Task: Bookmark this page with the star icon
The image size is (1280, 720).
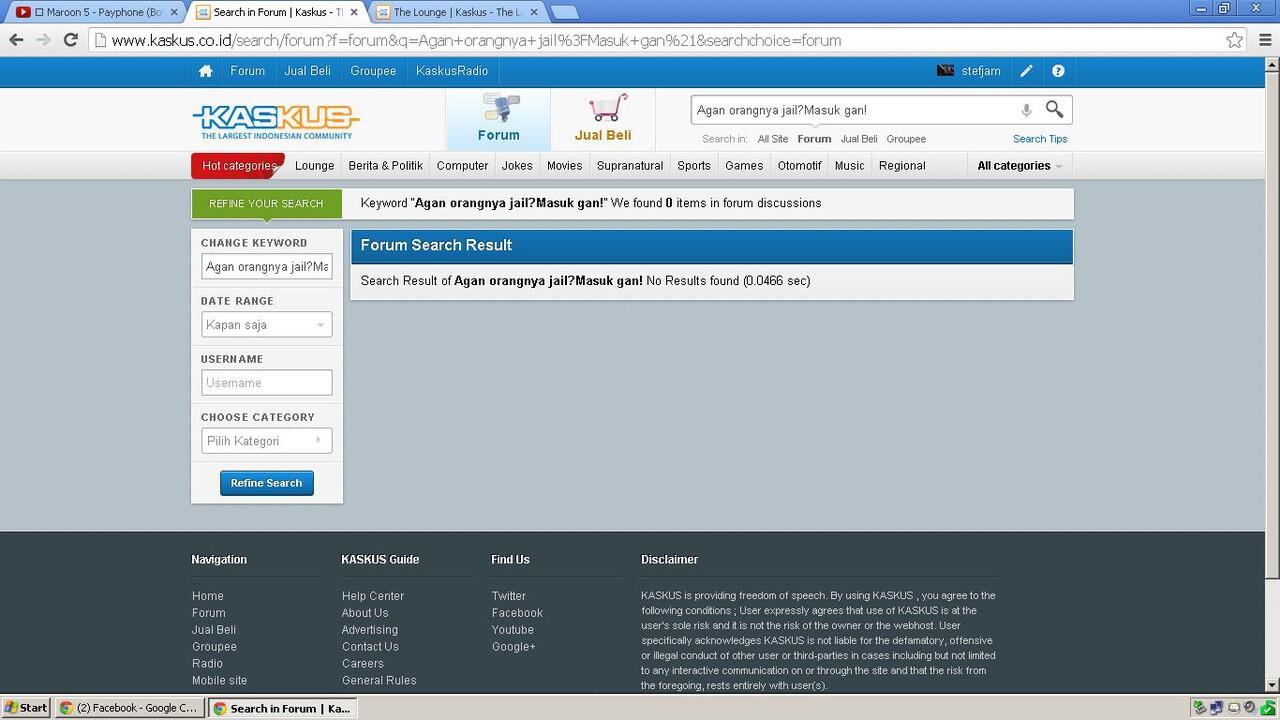Action: pyautogui.click(x=1235, y=40)
